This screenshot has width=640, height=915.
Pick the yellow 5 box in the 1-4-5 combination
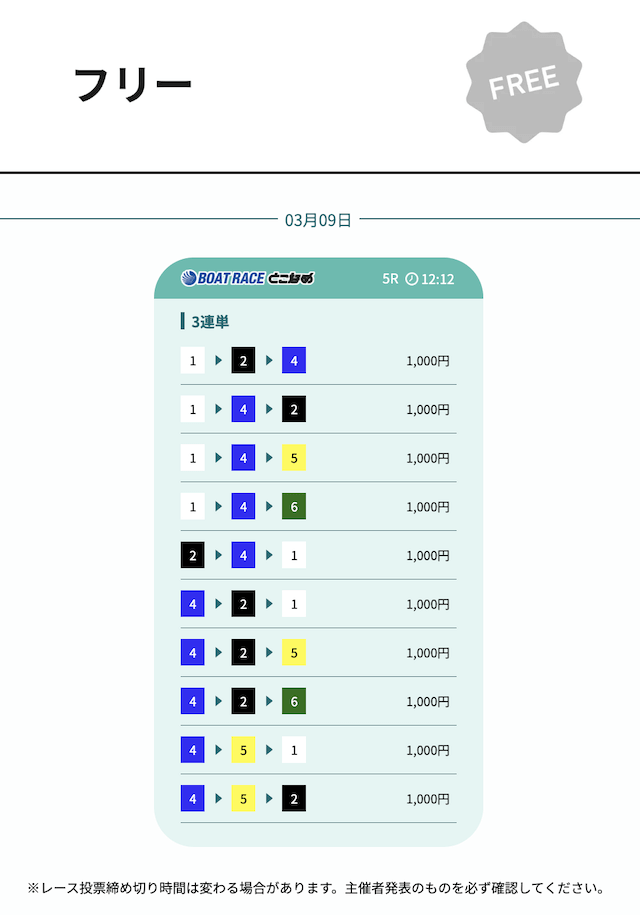pyautogui.click(x=294, y=458)
